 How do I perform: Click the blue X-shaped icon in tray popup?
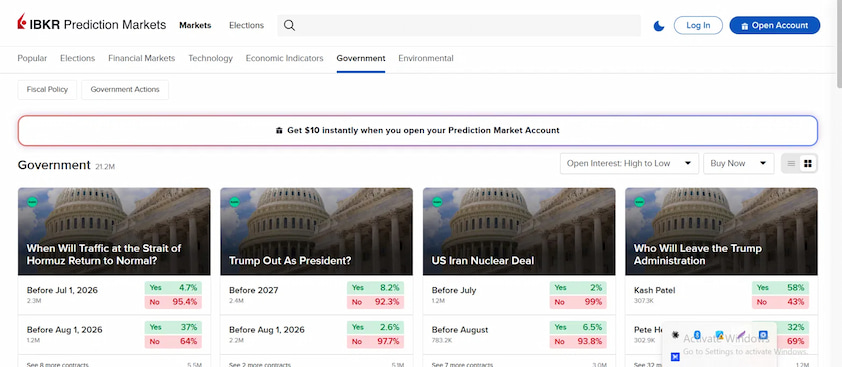pos(676,357)
